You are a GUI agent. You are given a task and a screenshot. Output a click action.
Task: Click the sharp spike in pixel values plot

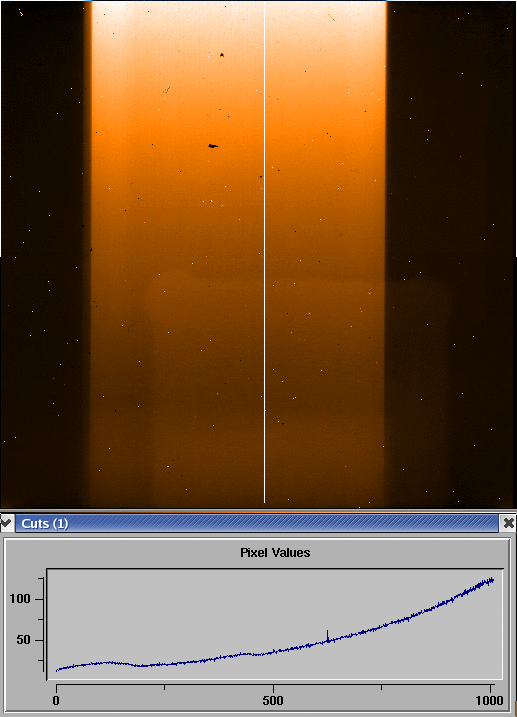point(327,636)
